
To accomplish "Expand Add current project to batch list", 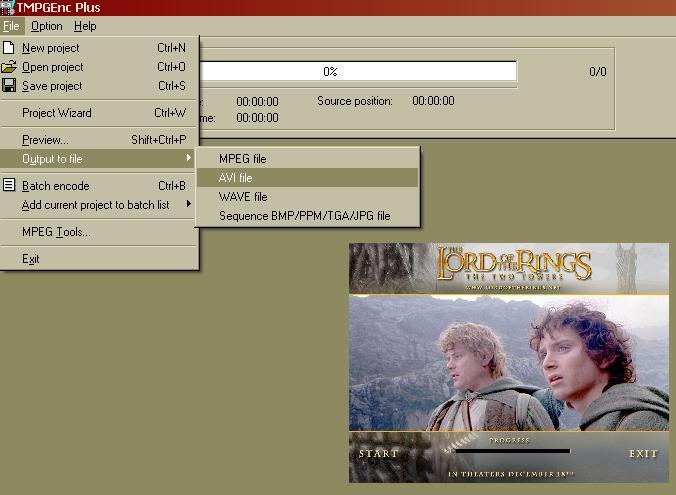I will [99, 205].
